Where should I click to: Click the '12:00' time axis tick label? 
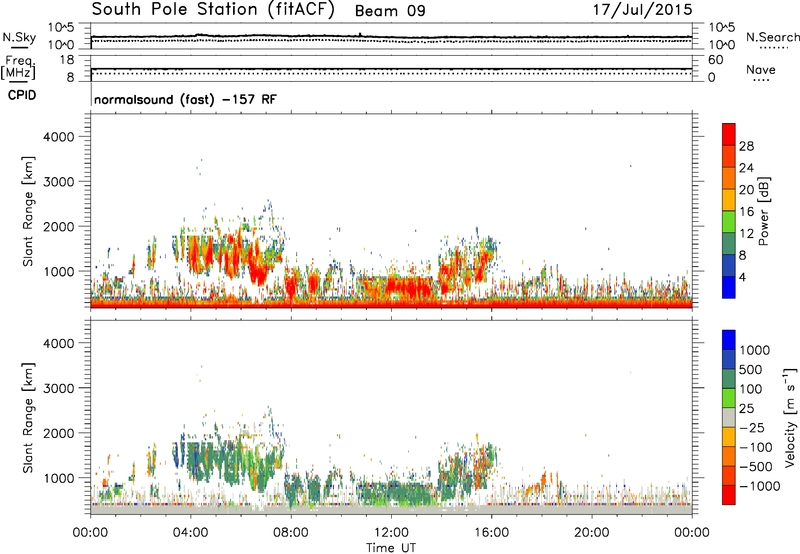point(391,533)
